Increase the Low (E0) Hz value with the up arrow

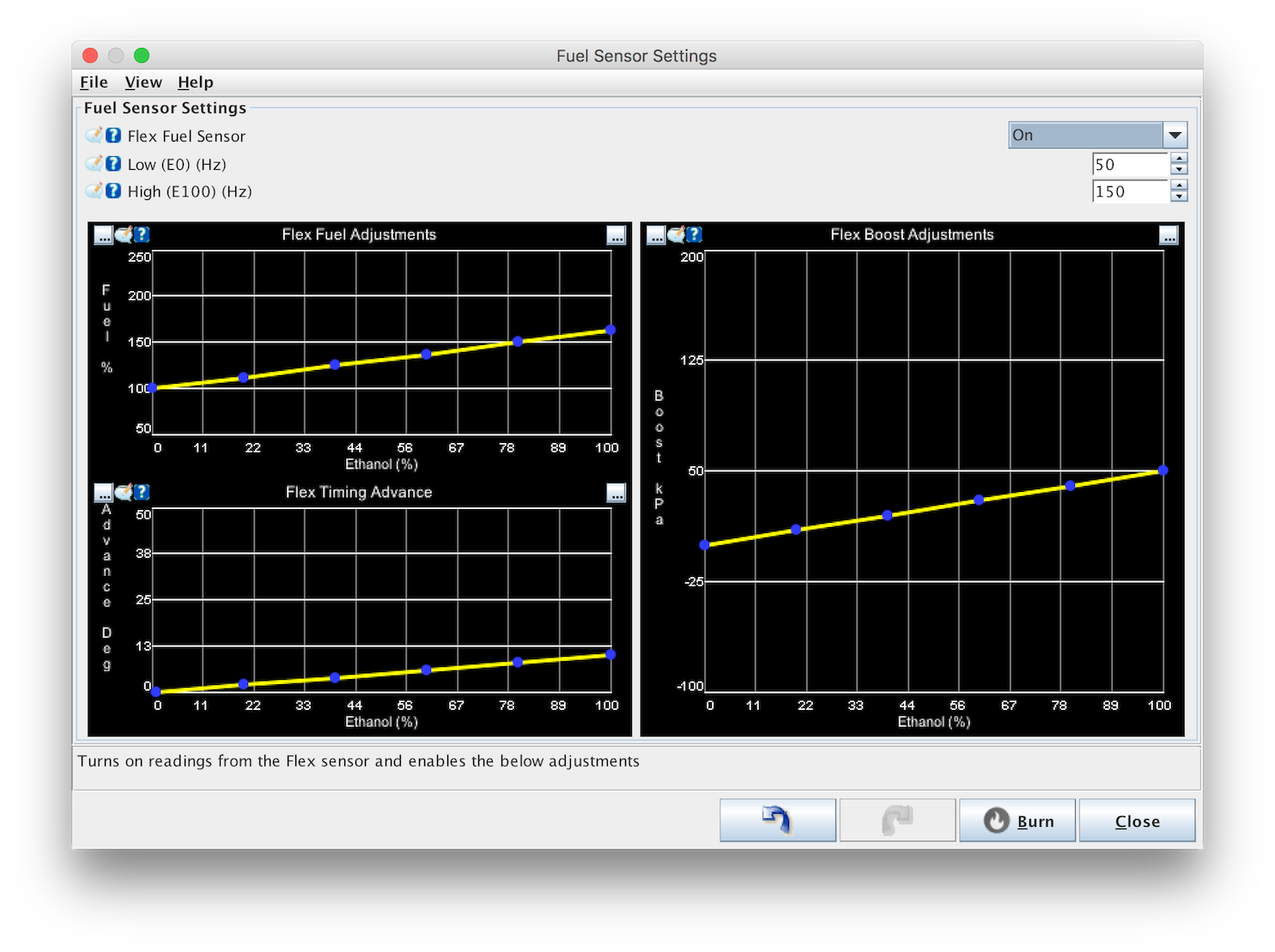[x=1179, y=159]
